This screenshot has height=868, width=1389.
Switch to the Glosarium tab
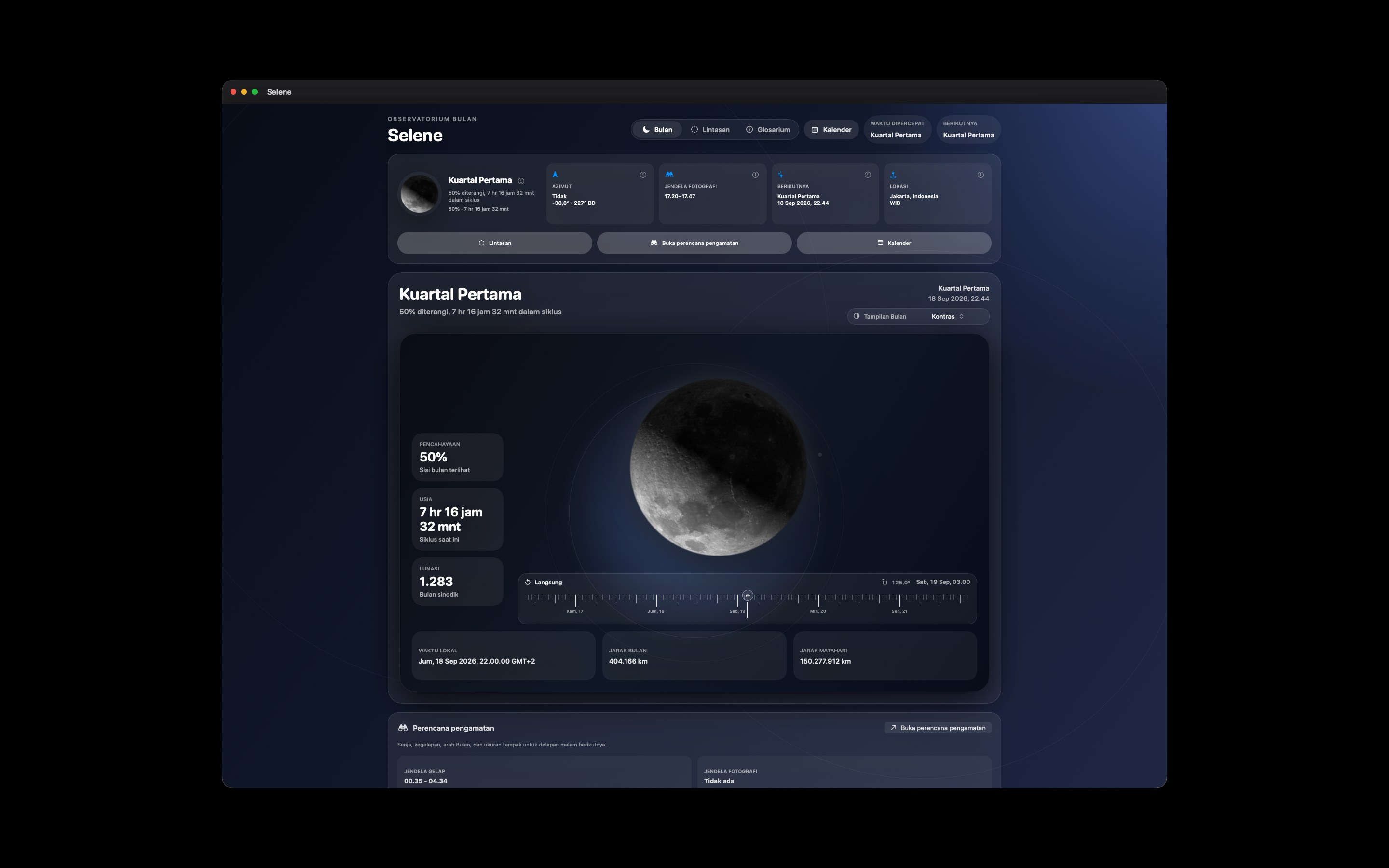click(x=767, y=130)
